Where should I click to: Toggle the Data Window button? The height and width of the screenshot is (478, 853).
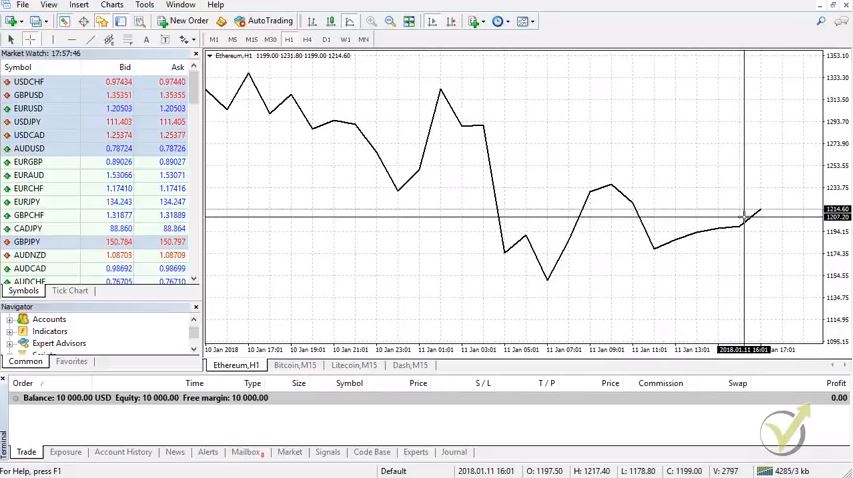click(83, 21)
